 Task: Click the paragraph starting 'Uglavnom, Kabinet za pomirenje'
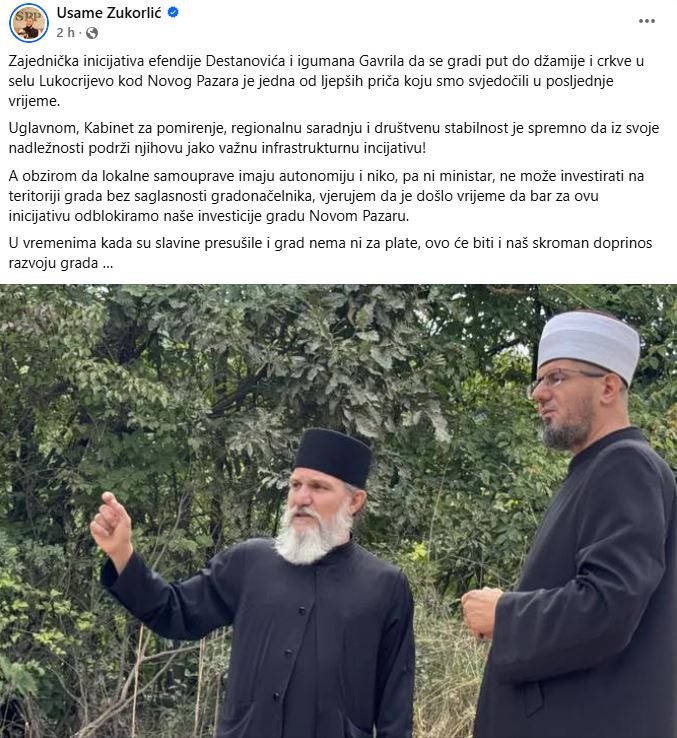pos(333,138)
